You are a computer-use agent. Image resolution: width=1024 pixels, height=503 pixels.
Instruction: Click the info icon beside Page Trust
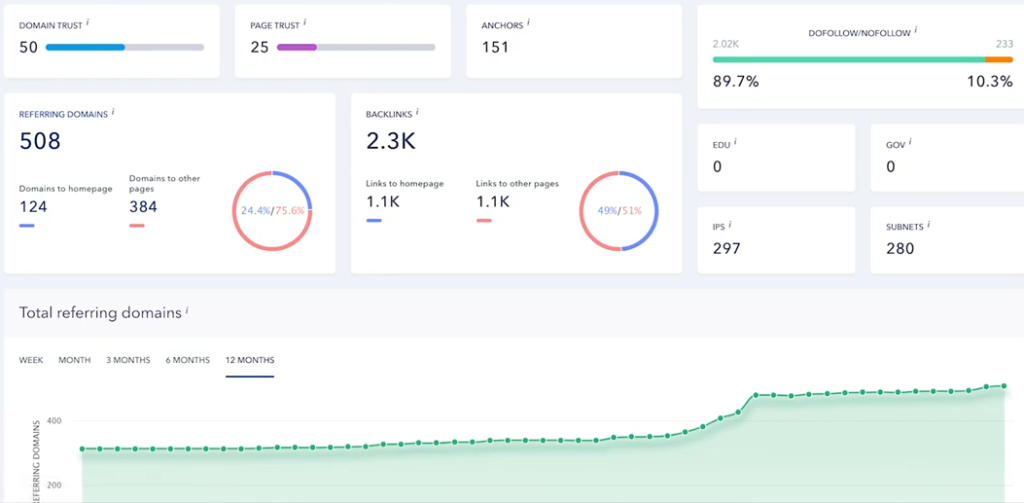click(304, 22)
